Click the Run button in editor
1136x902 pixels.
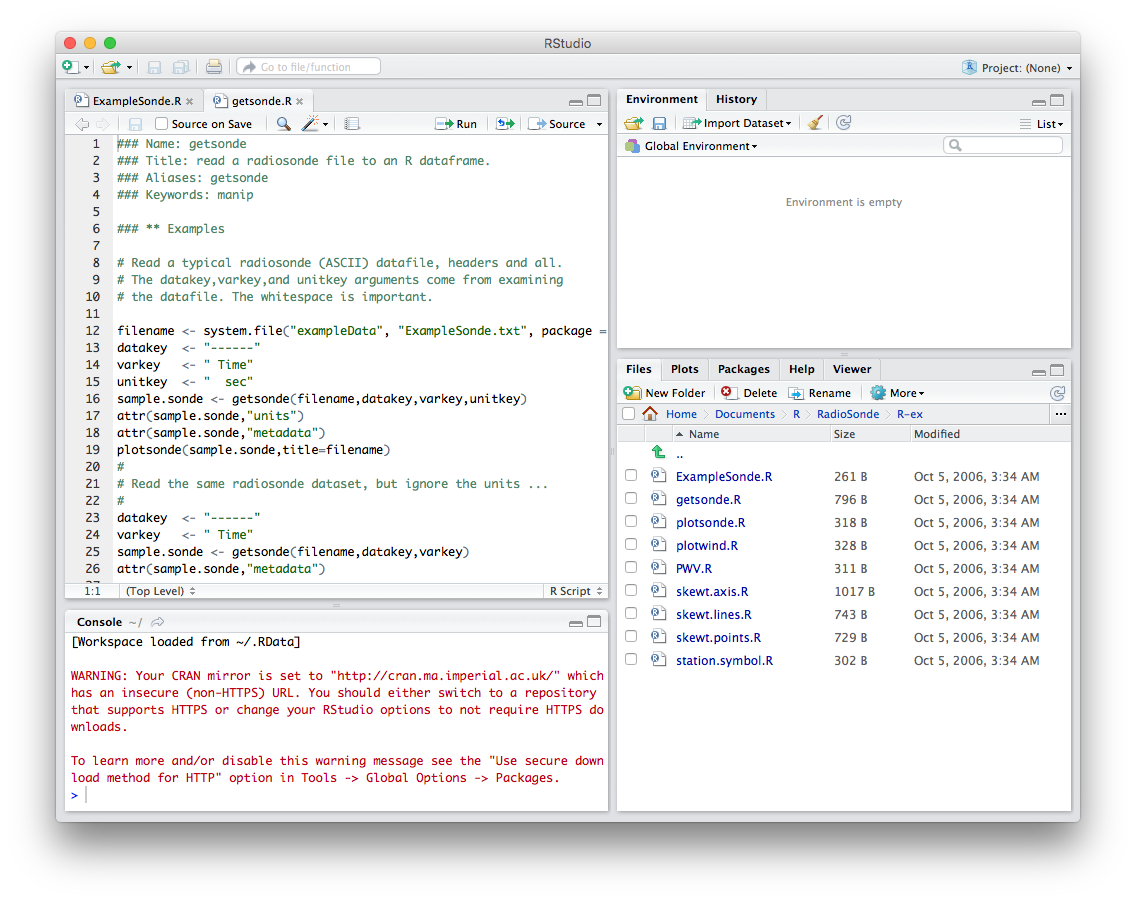click(457, 124)
